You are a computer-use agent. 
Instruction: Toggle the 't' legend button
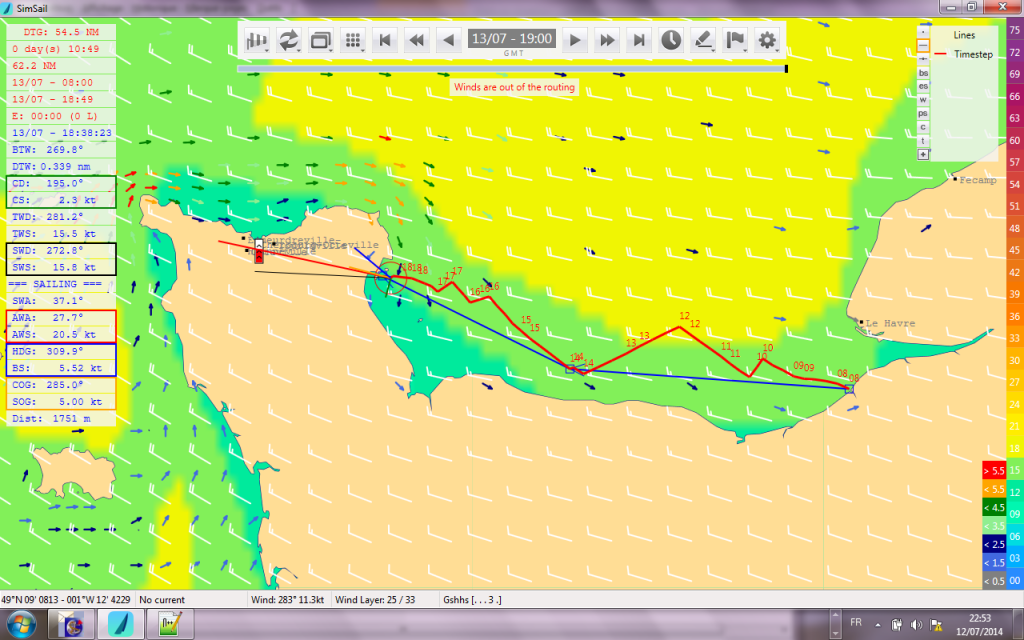tap(923, 141)
